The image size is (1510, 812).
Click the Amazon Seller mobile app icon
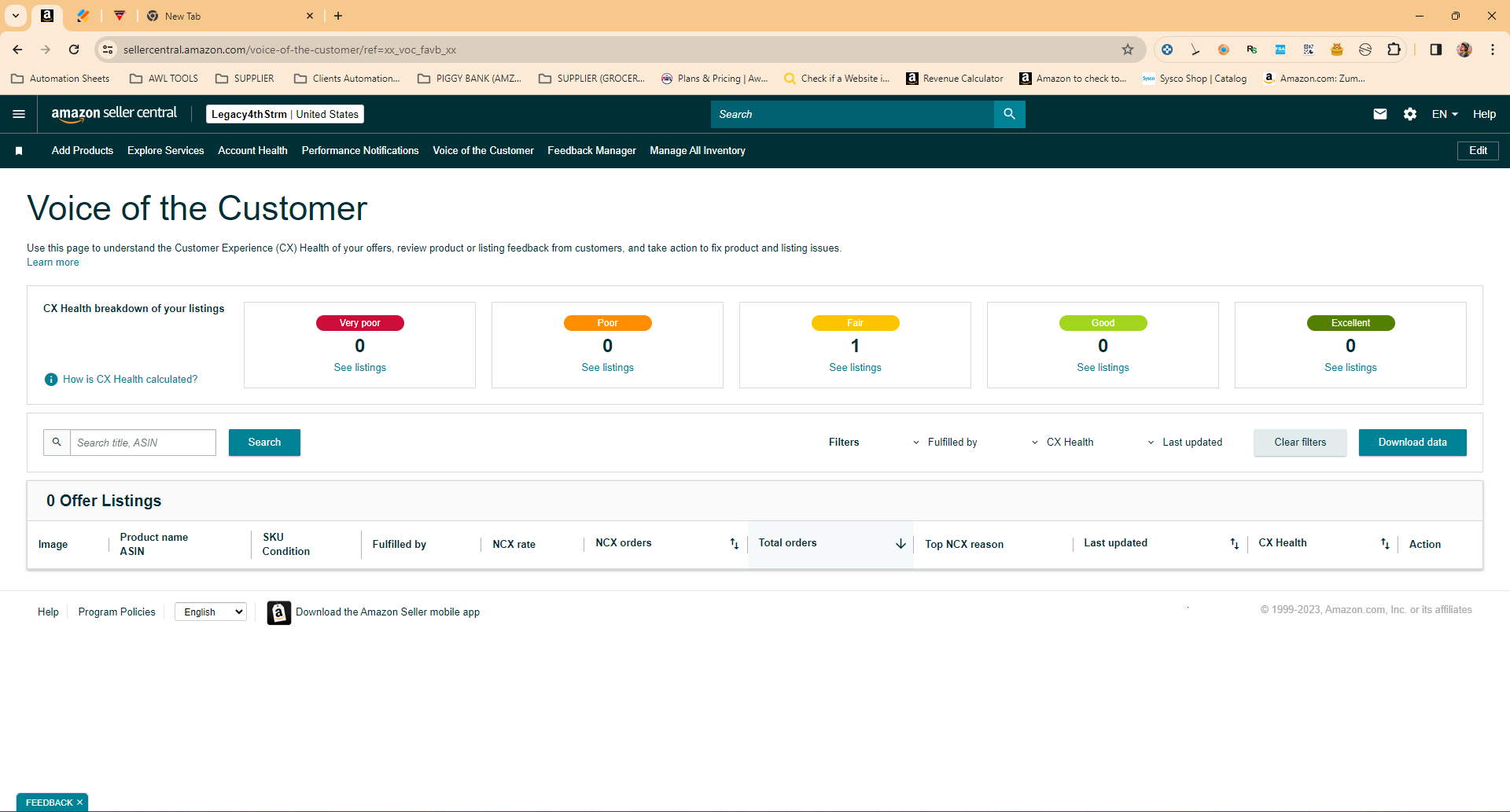click(279, 612)
